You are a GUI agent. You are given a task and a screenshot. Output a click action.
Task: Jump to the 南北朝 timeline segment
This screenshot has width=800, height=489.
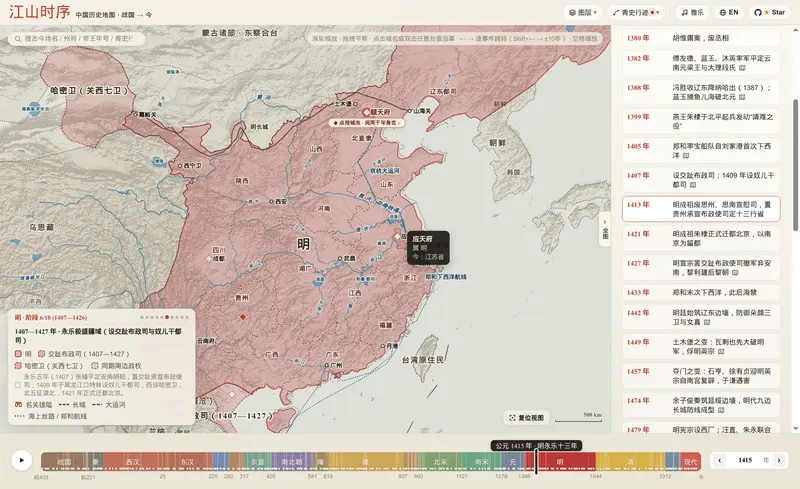coord(292,461)
